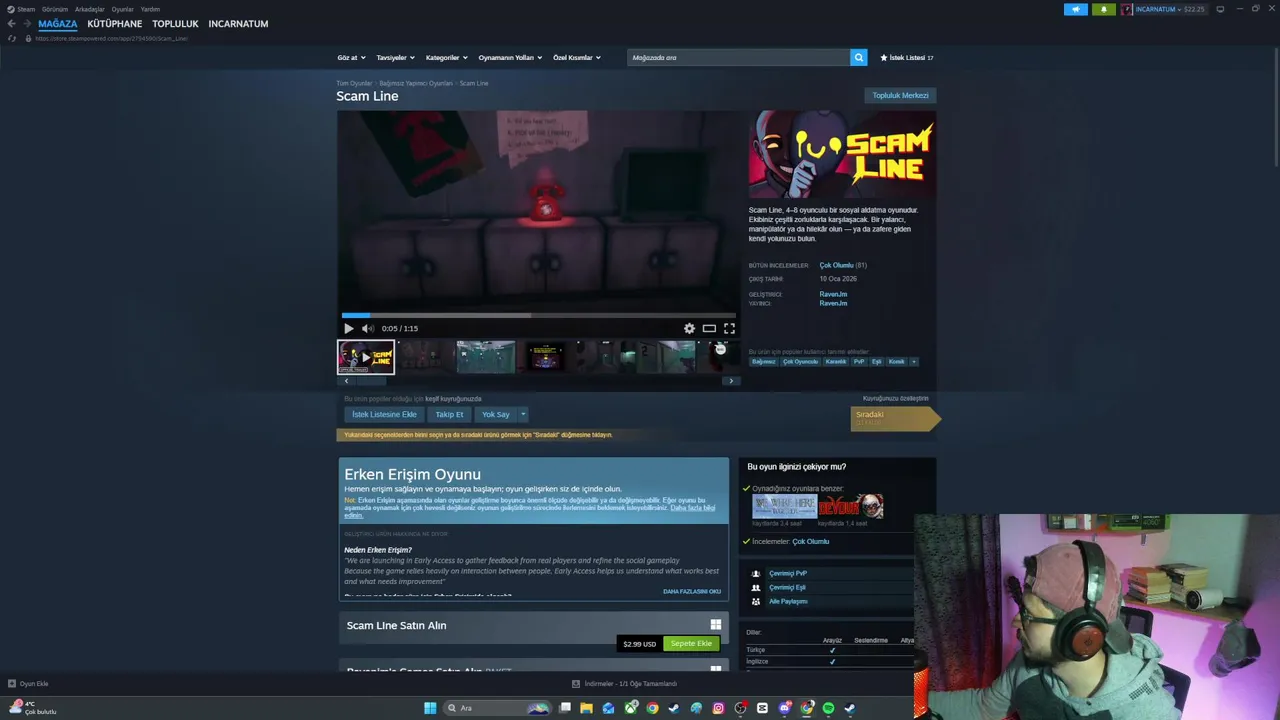
Task: Switch to Big Picture mode icon
Action: [x=1220, y=9]
